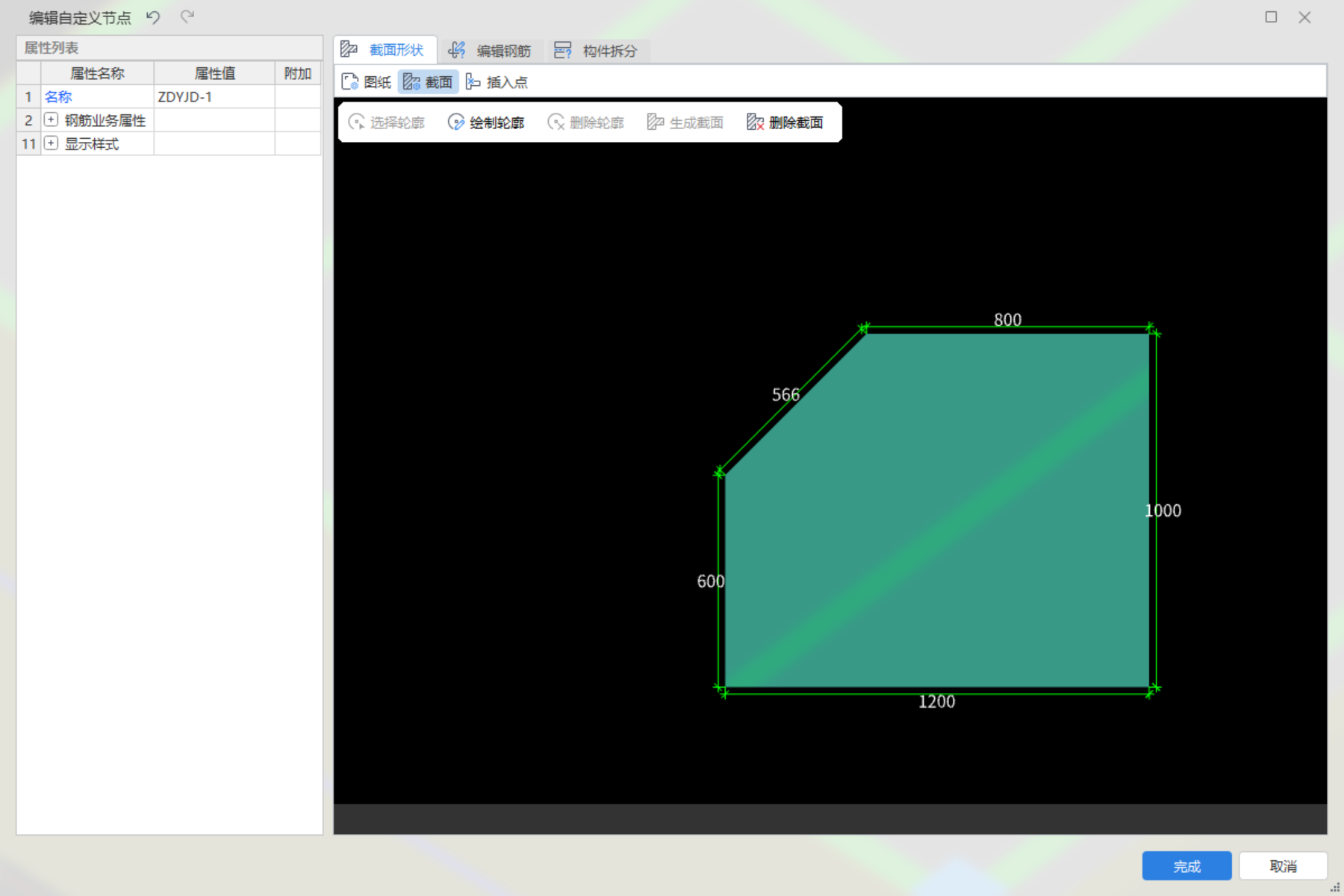The width and height of the screenshot is (1344, 896).
Task: Edit the ZDYJD-1 name value field
Action: [x=214, y=97]
